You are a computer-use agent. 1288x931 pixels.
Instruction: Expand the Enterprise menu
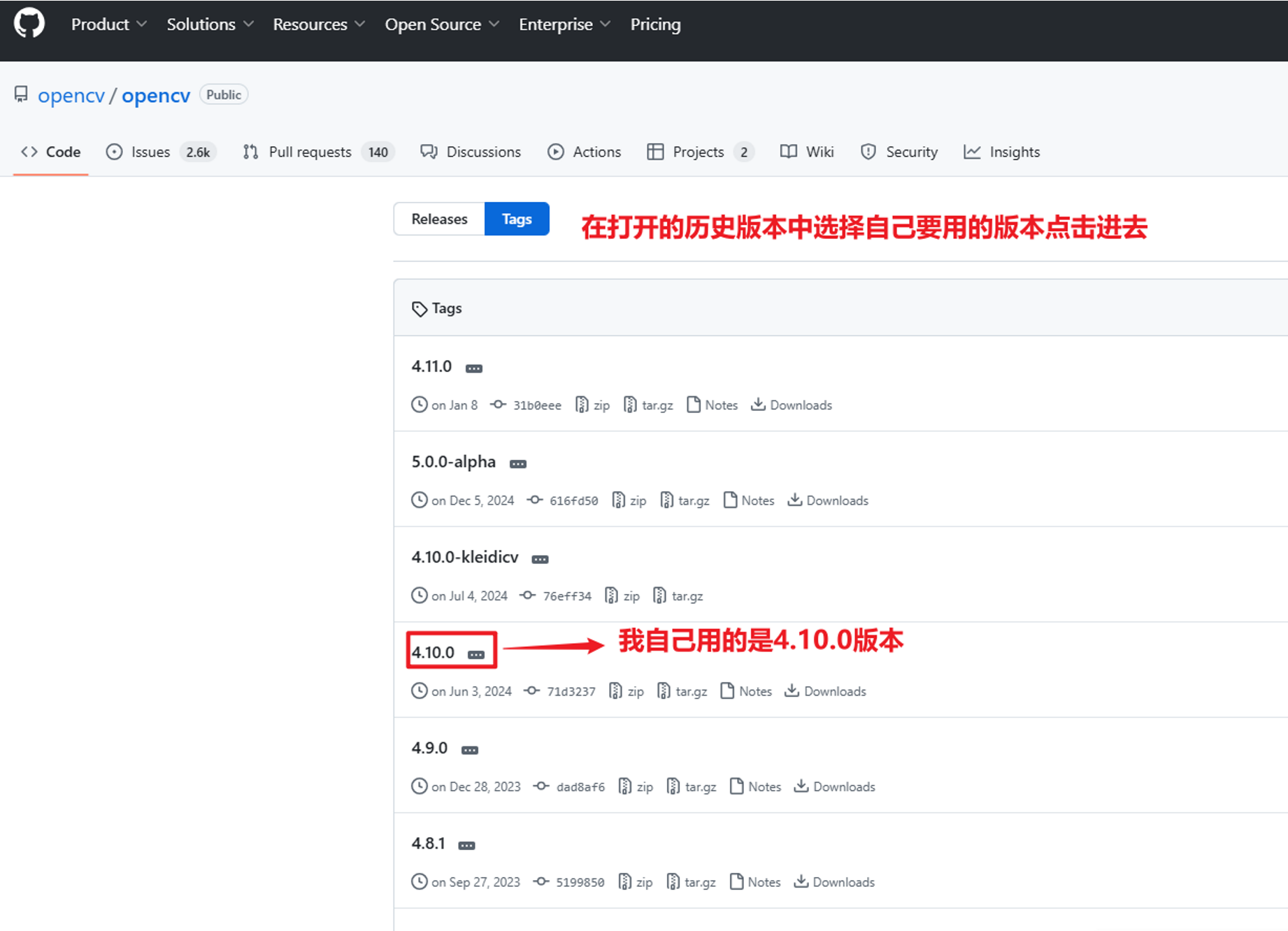[x=565, y=24]
